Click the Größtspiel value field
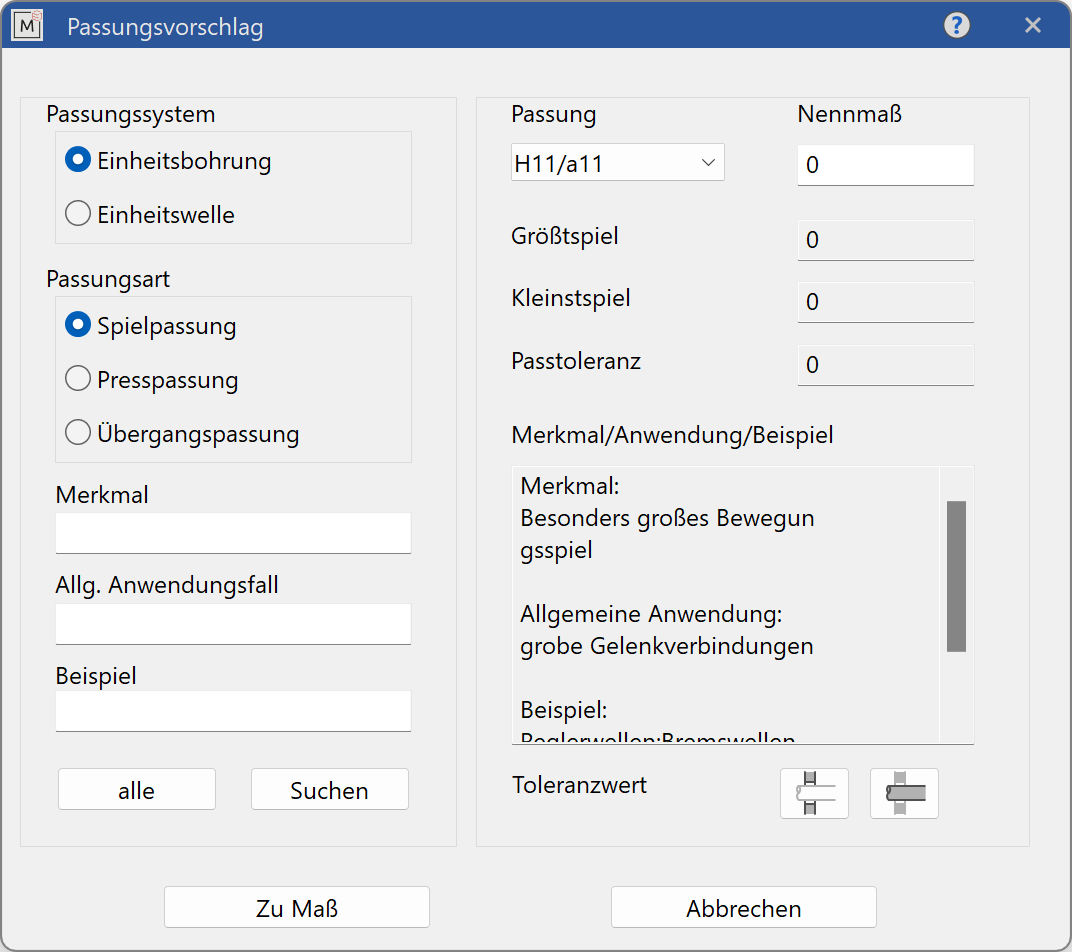The width and height of the screenshot is (1072, 952). (885, 240)
